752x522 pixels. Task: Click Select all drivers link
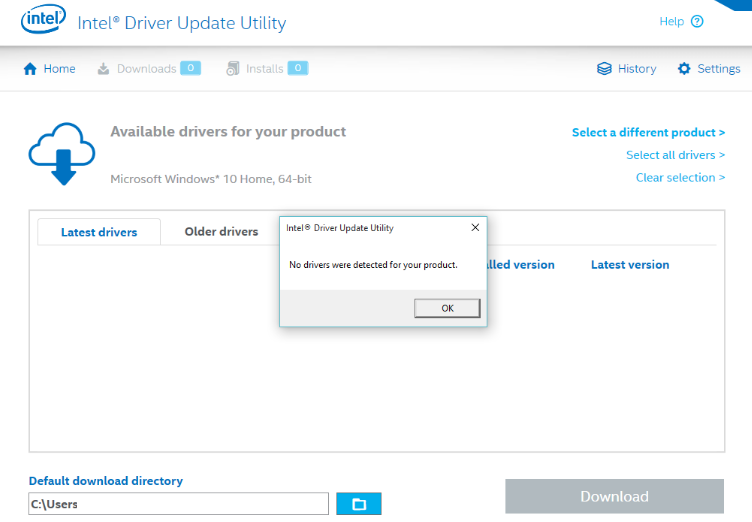[x=675, y=155]
